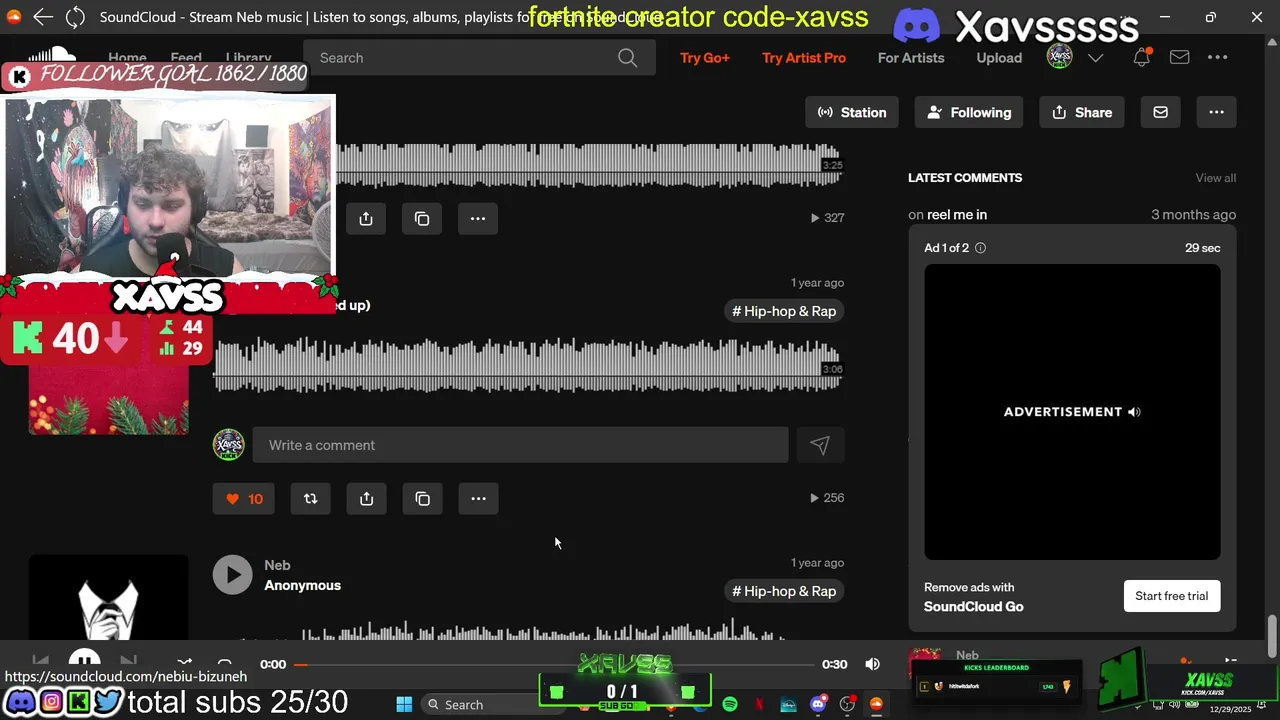The image size is (1280, 720).
Task: Open more options for the 327-play track
Action: click(x=478, y=219)
